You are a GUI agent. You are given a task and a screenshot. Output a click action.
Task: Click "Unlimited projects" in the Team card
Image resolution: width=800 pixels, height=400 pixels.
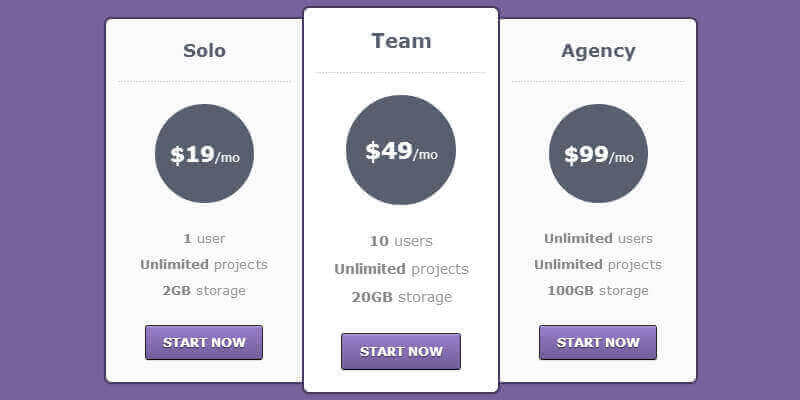[x=401, y=269]
